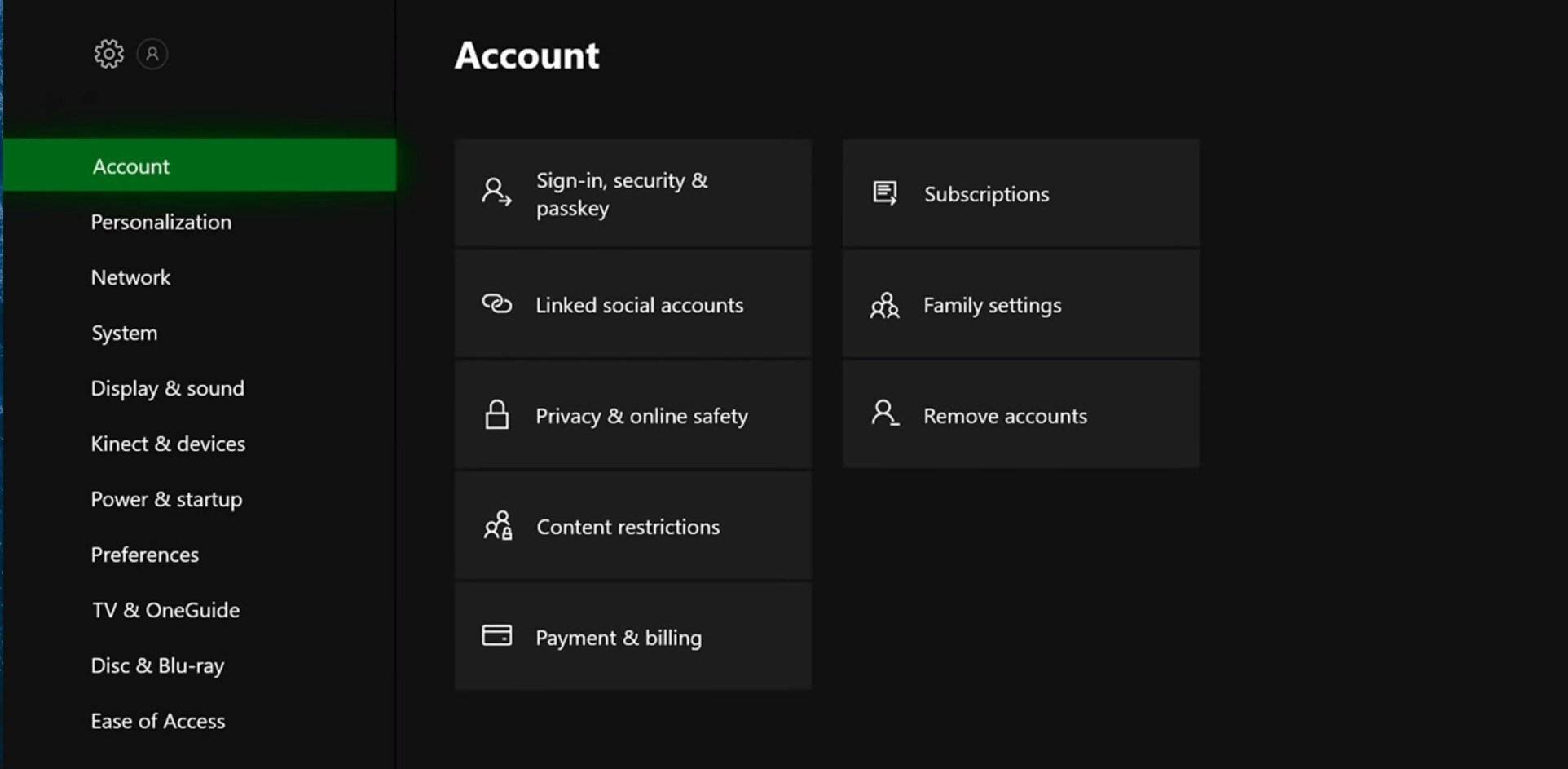Image resolution: width=1568 pixels, height=769 pixels.
Task: Open the Family settings tile
Action: (x=1019, y=304)
